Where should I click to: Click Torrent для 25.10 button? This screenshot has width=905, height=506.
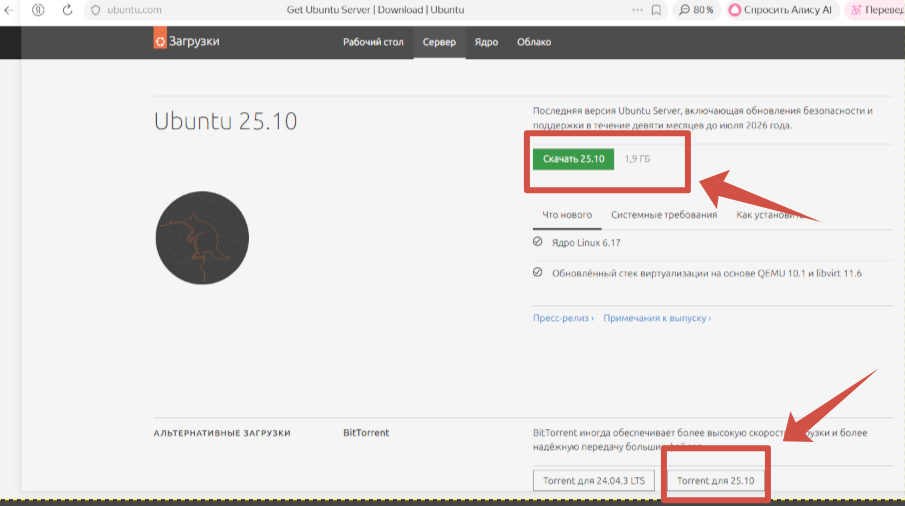coord(715,481)
